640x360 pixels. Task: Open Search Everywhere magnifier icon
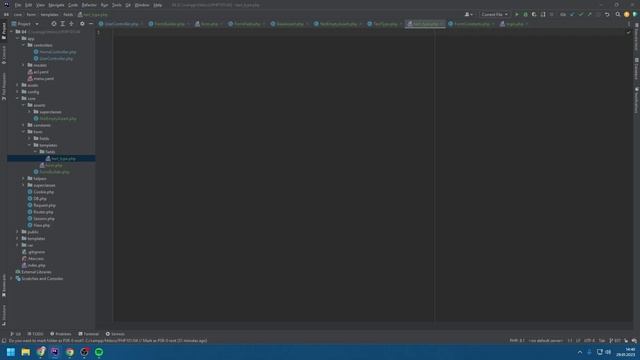618,14
